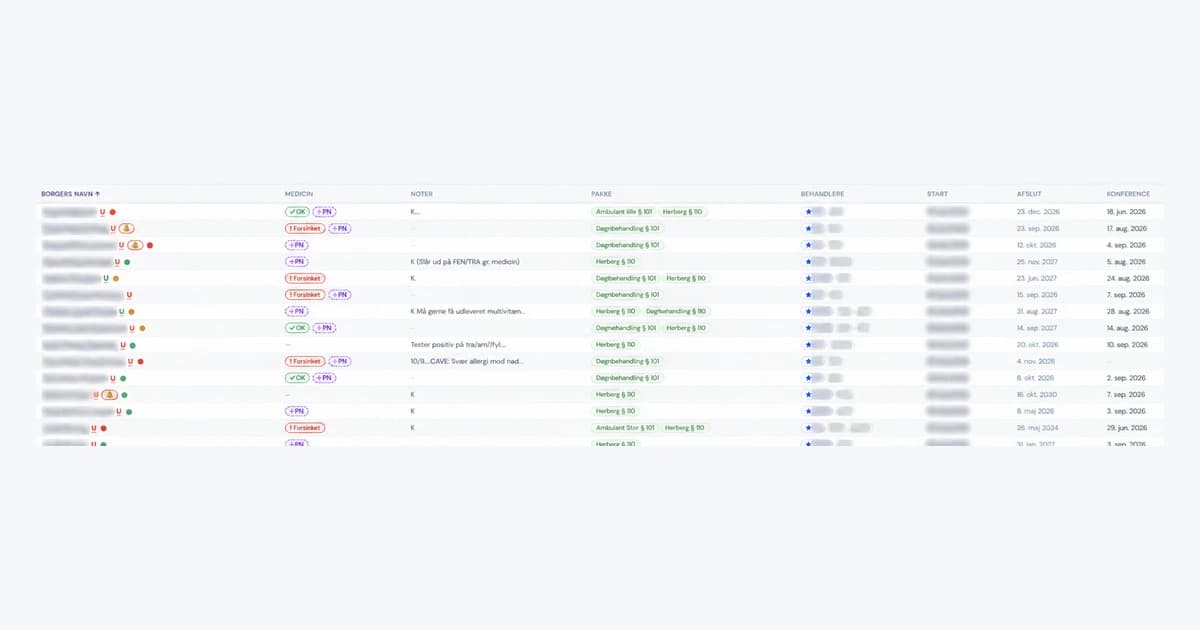
Task: Open the note '10/9...CAVE: Svær allergi mod nad...'
Action: (466, 361)
